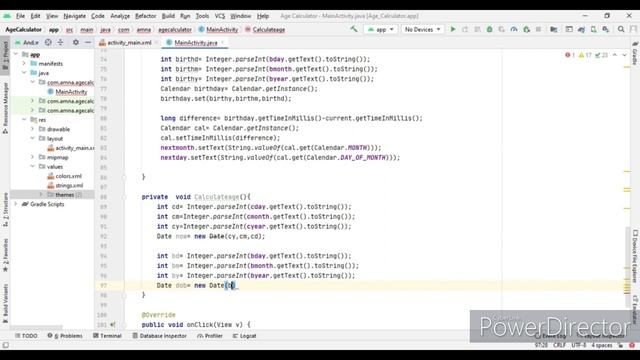Click the red error count indicator
This screenshot has height=360, width=640.
[570, 55]
